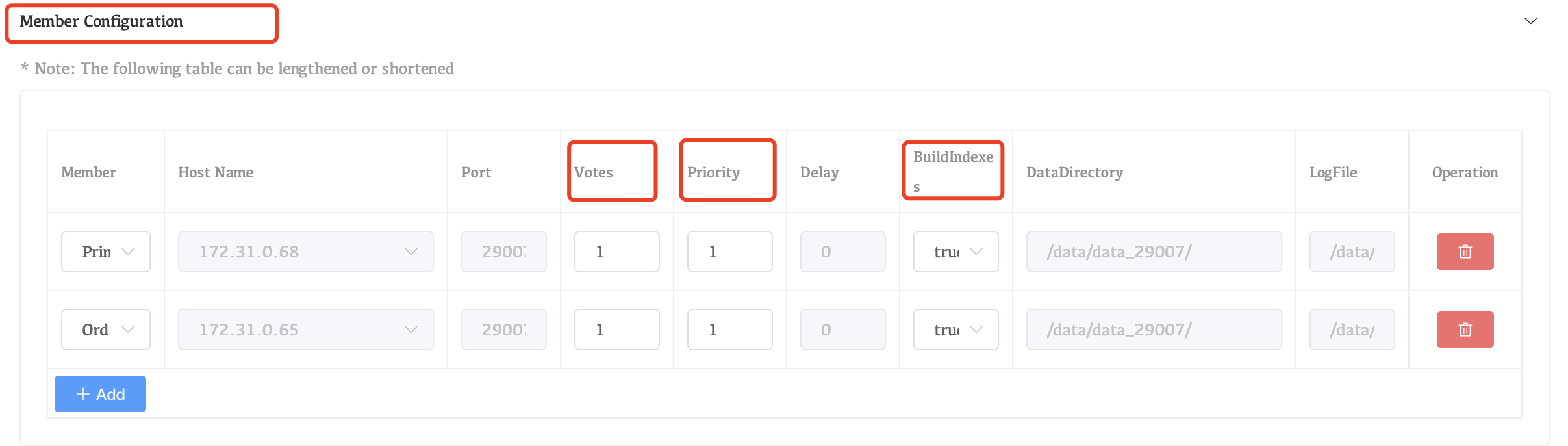Click the Priority column header
1568x446 pixels.
click(x=713, y=172)
